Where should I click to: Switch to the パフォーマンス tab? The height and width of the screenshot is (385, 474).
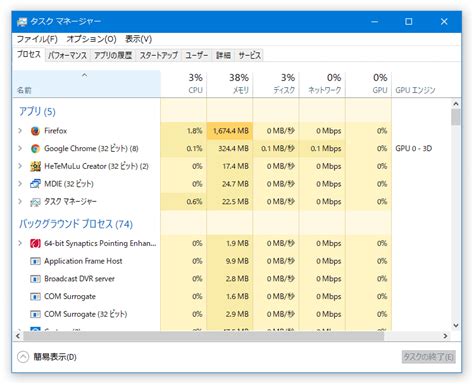(67, 55)
